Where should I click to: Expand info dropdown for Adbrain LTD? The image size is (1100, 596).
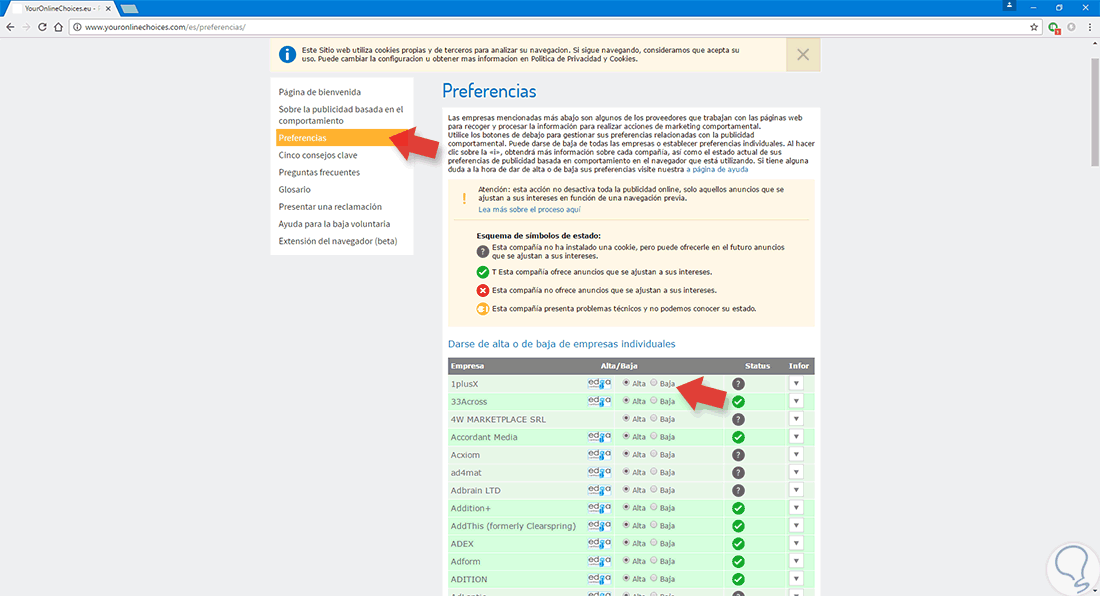click(796, 490)
